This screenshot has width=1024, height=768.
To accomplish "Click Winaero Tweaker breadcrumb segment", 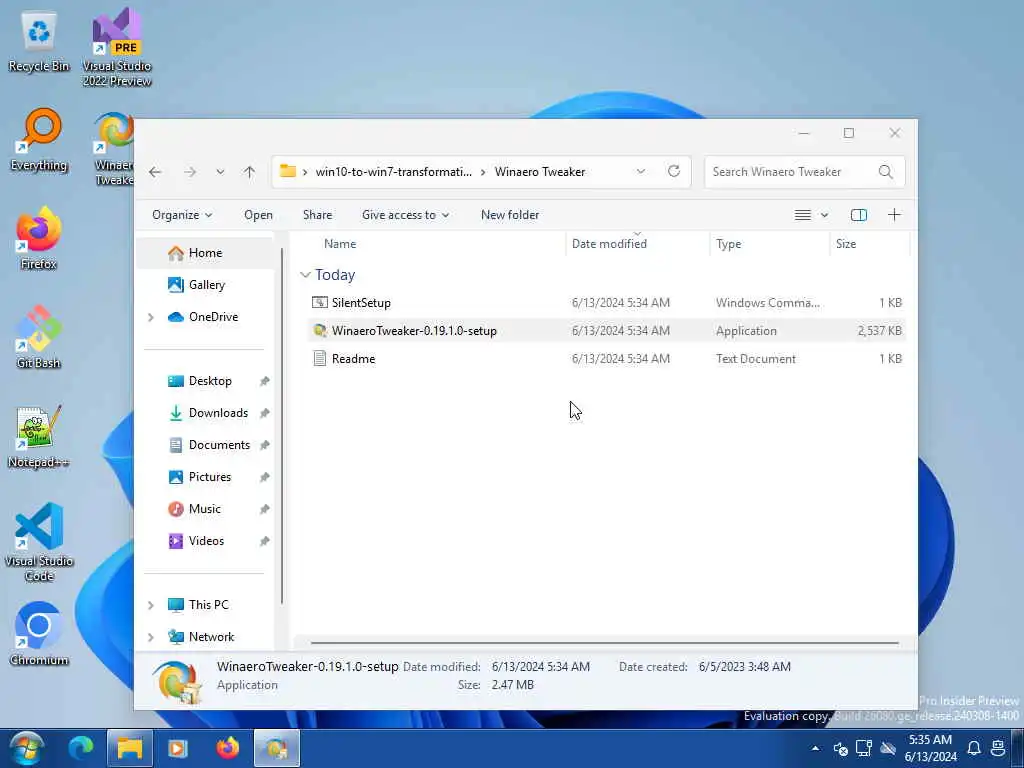I will (539, 172).
